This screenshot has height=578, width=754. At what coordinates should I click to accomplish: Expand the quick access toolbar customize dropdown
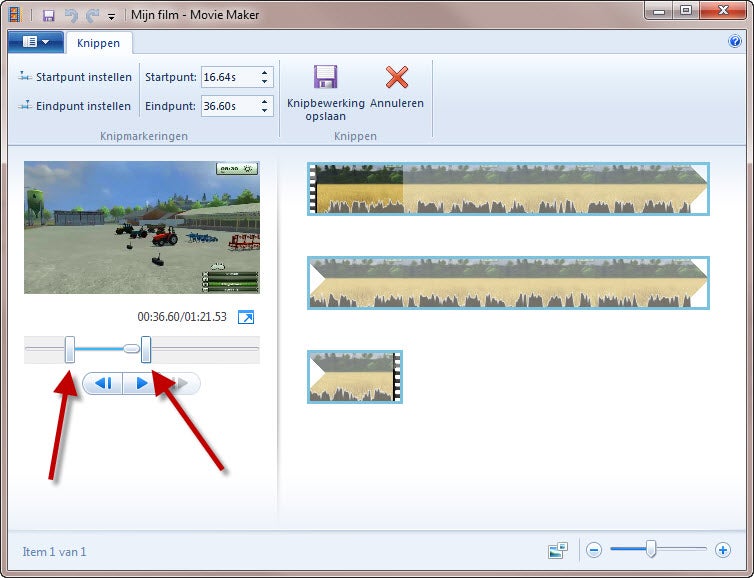click(x=111, y=16)
